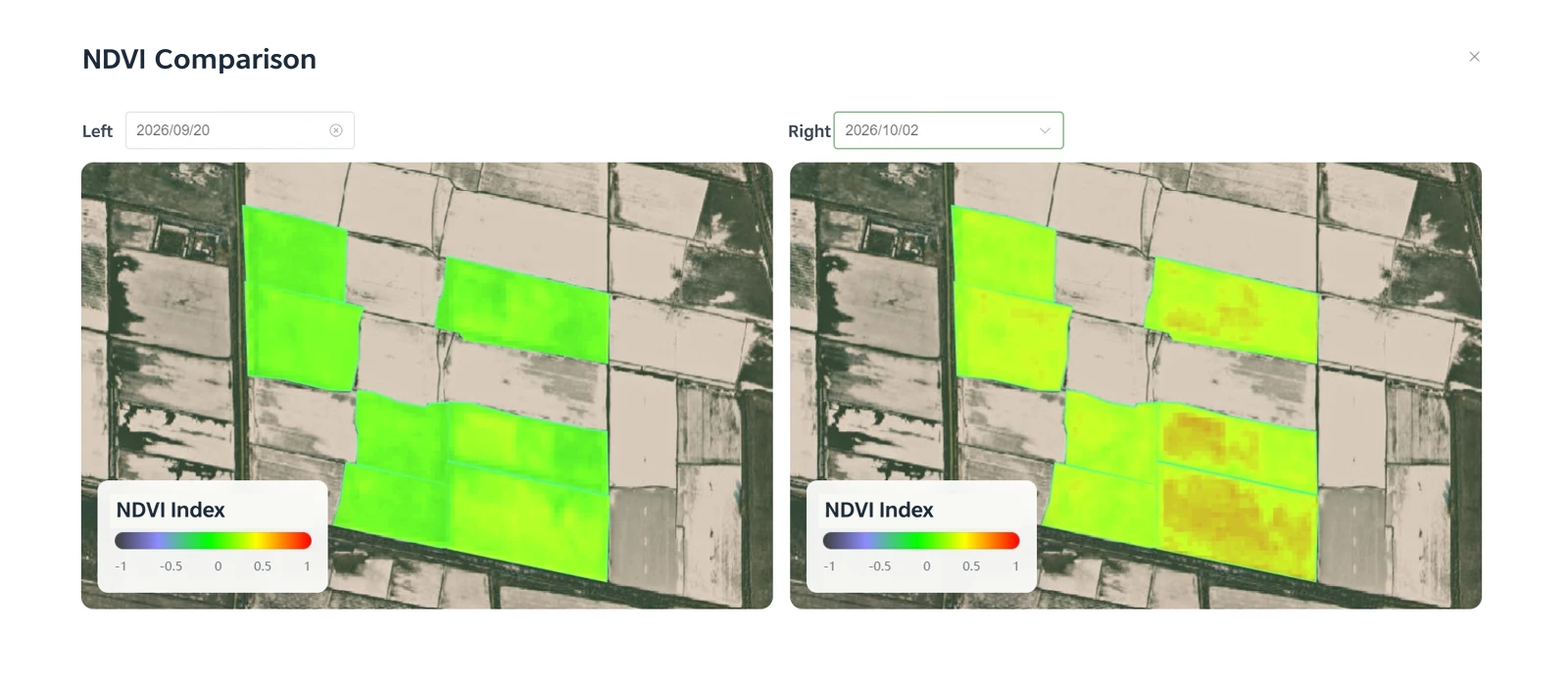The height and width of the screenshot is (687, 1568).
Task: Click the Right date field 2026/10/02
Action: (x=949, y=130)
